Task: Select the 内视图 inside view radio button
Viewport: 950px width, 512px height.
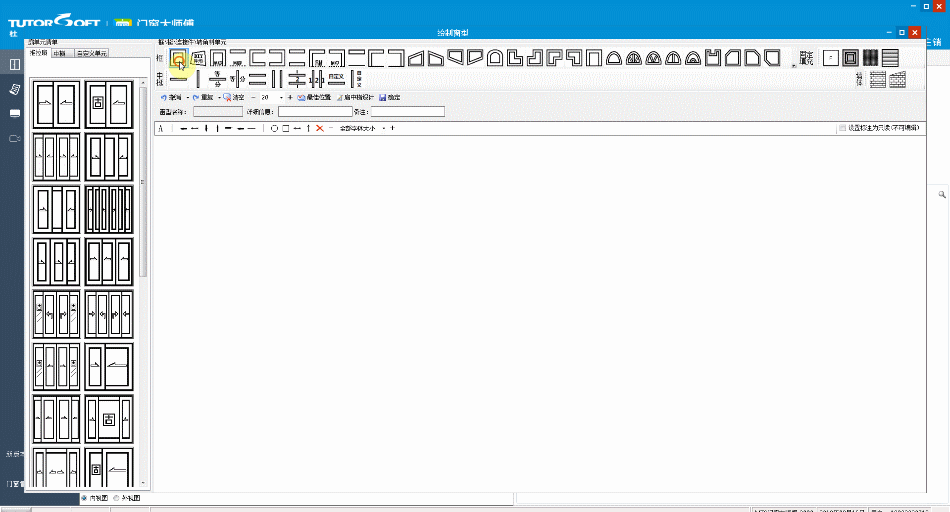Action: pyautogui.click(x=85, y=498)
